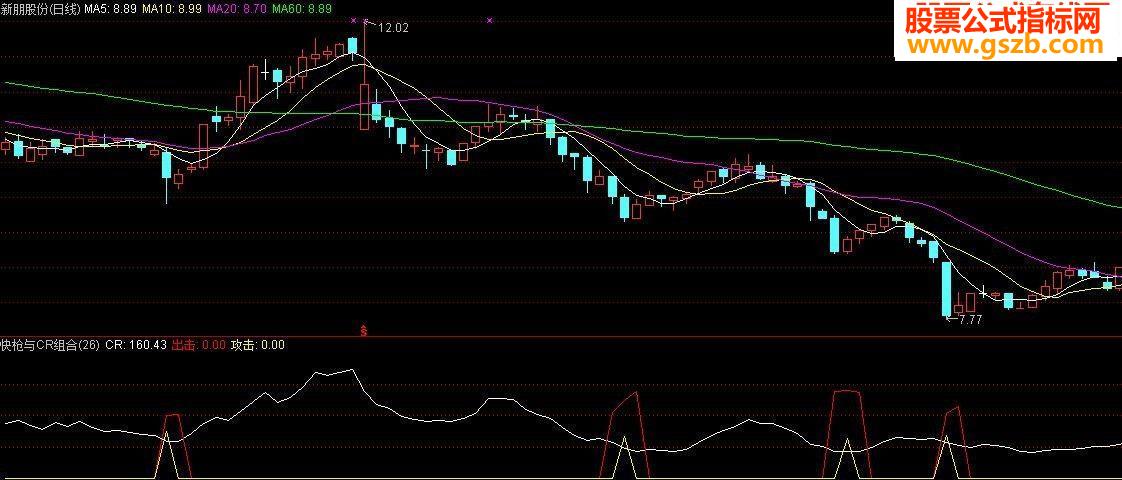Select the green MA60: 8.89 label
Screen dimensions: 1122x480
302,9
